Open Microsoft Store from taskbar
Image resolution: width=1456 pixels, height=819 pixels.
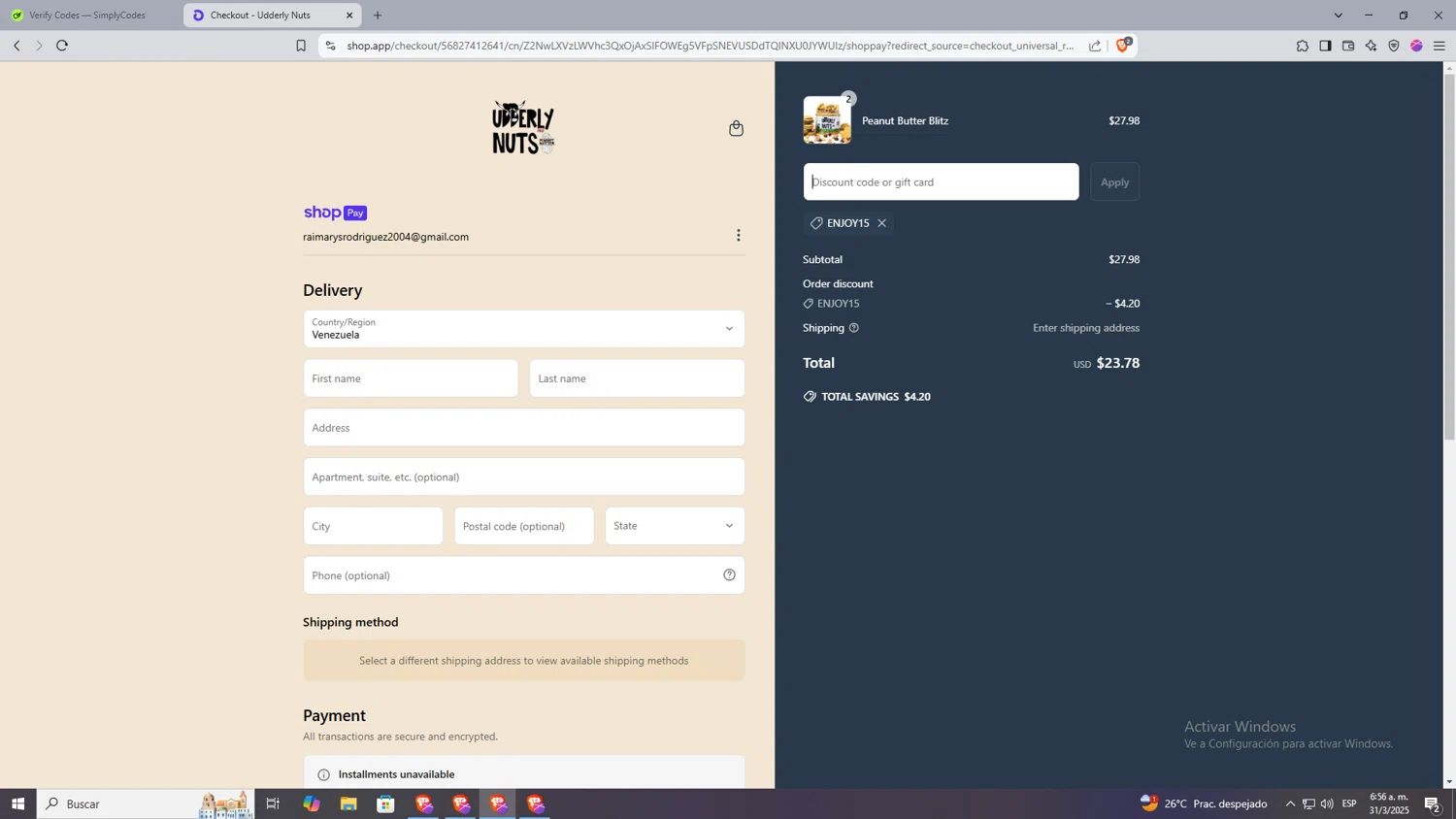385,803
